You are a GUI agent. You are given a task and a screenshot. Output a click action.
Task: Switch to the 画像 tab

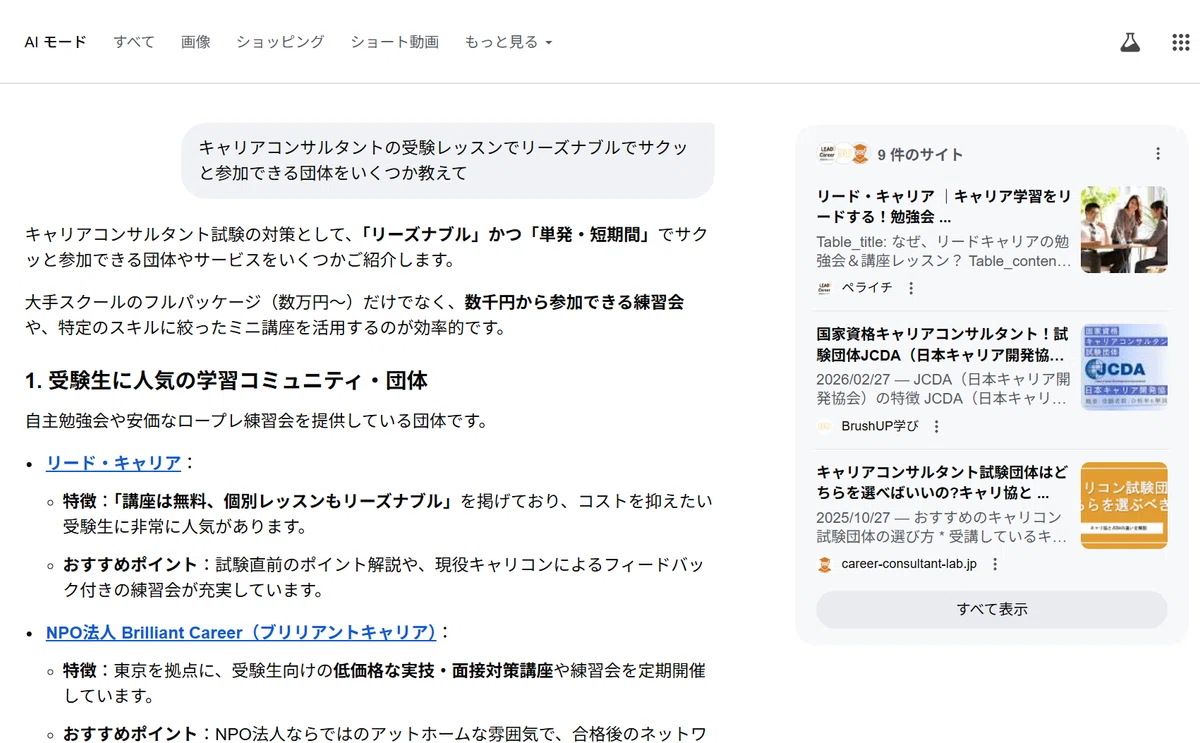(x=196, y=42)
